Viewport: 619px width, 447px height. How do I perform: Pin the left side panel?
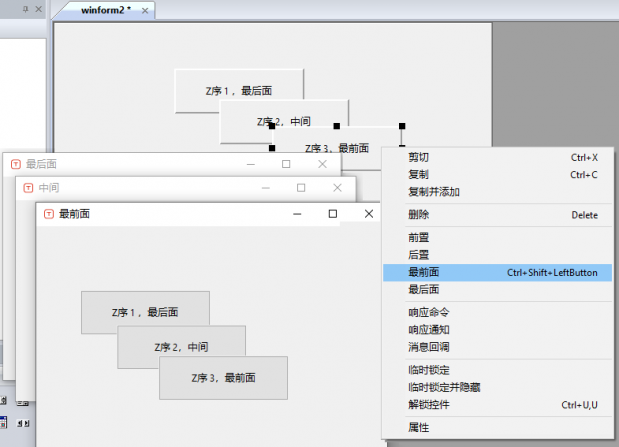pos(26,9)
